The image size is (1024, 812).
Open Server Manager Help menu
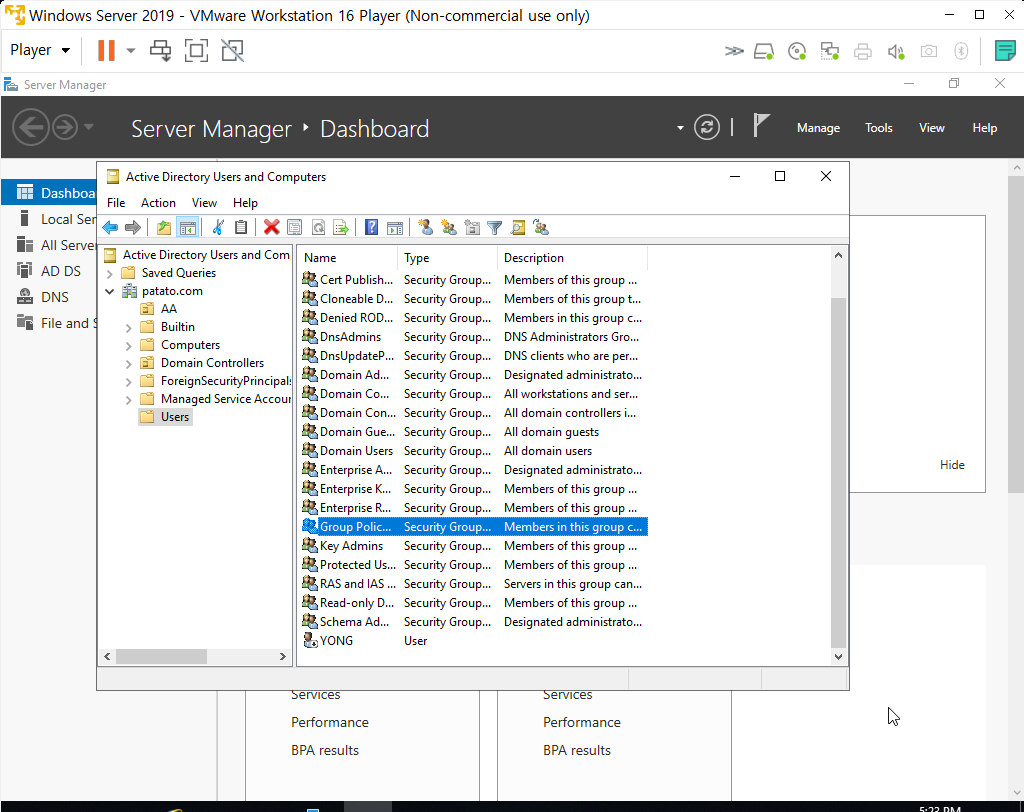pyautogui.click(x=985, y=128)
